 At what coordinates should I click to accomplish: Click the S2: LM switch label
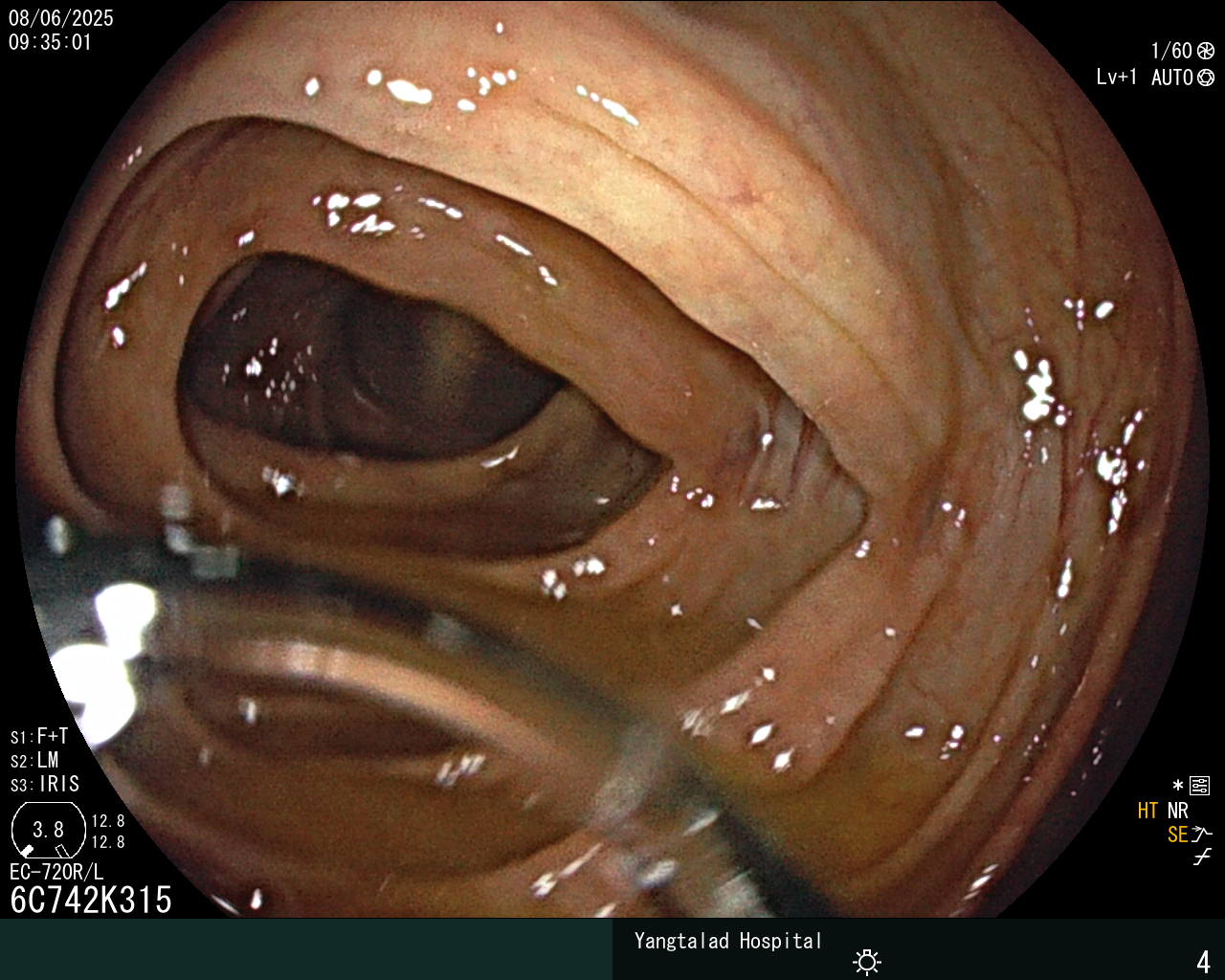[34, 760]
